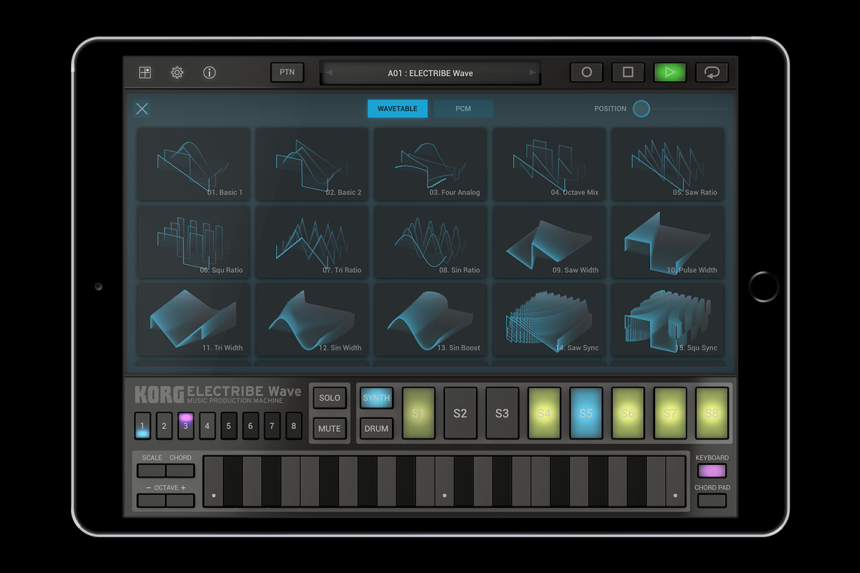Screen dimensions: 860x573
Task: Select step button 1
Action: coord(143,426)
